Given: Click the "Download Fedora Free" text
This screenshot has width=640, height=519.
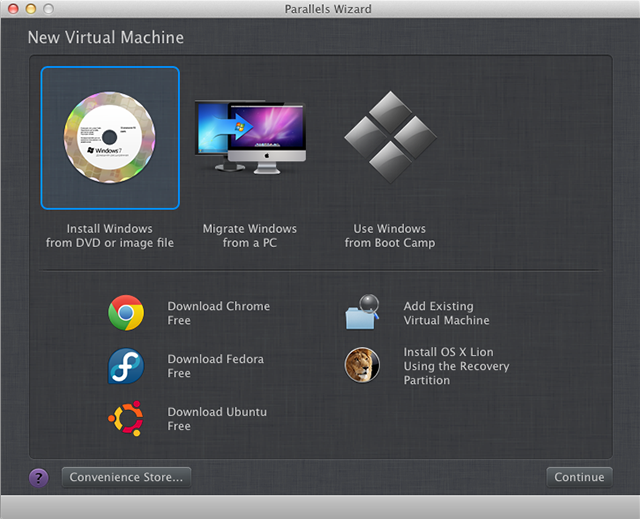Looking at the screenshot, I should (216, 366).
